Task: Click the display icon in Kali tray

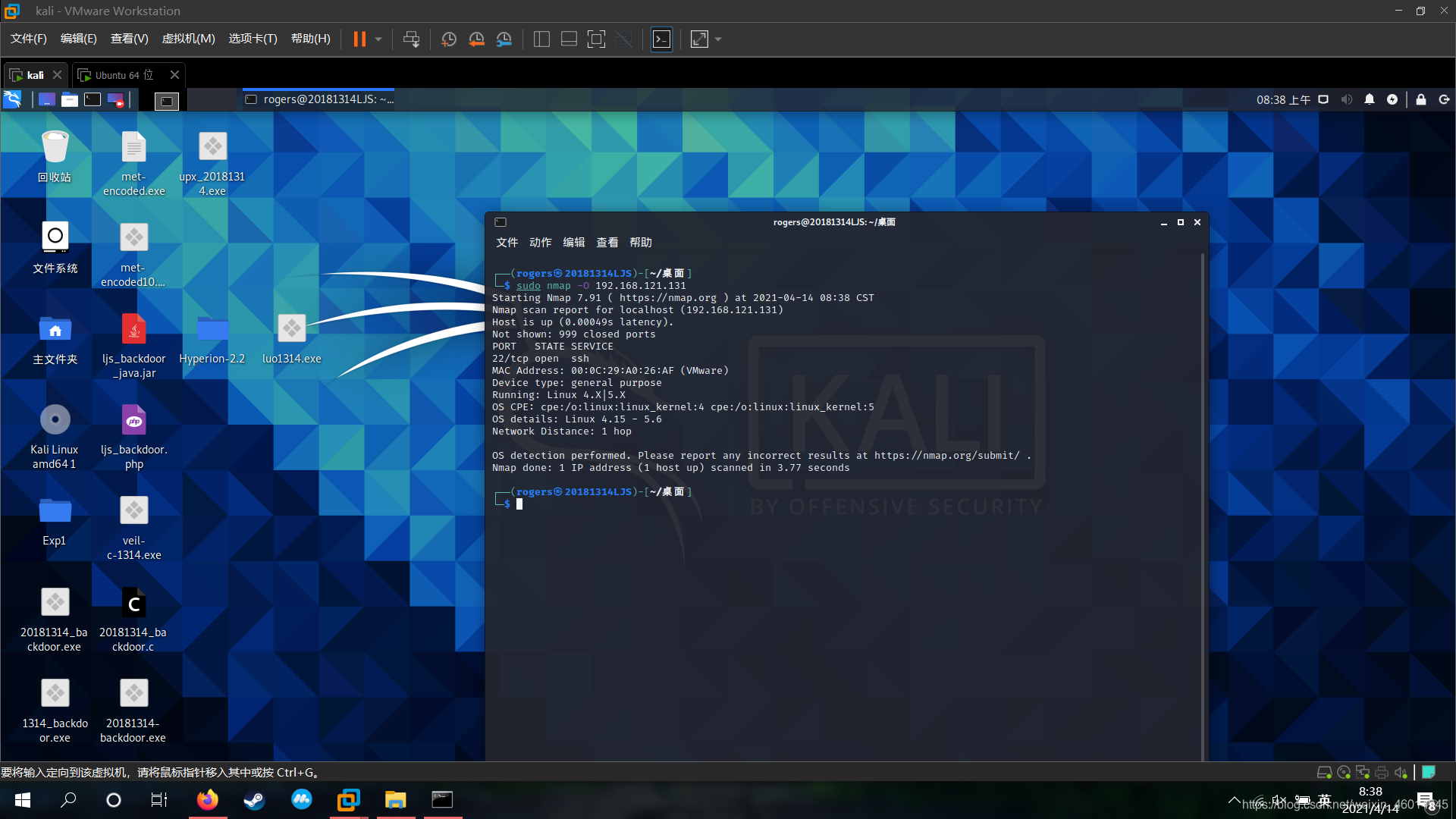Action: tap(1323, 99)
